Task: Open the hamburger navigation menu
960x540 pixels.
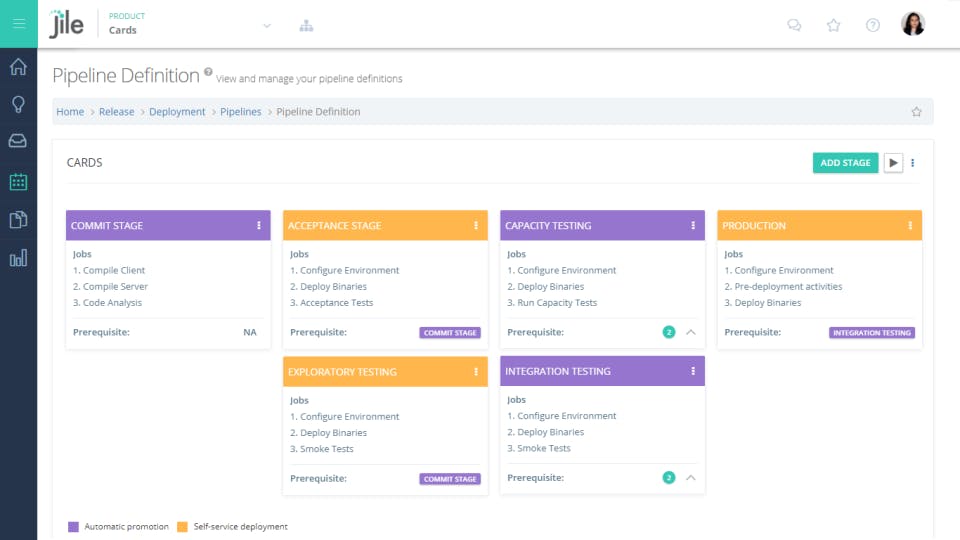Action: [x=19, y=24]
